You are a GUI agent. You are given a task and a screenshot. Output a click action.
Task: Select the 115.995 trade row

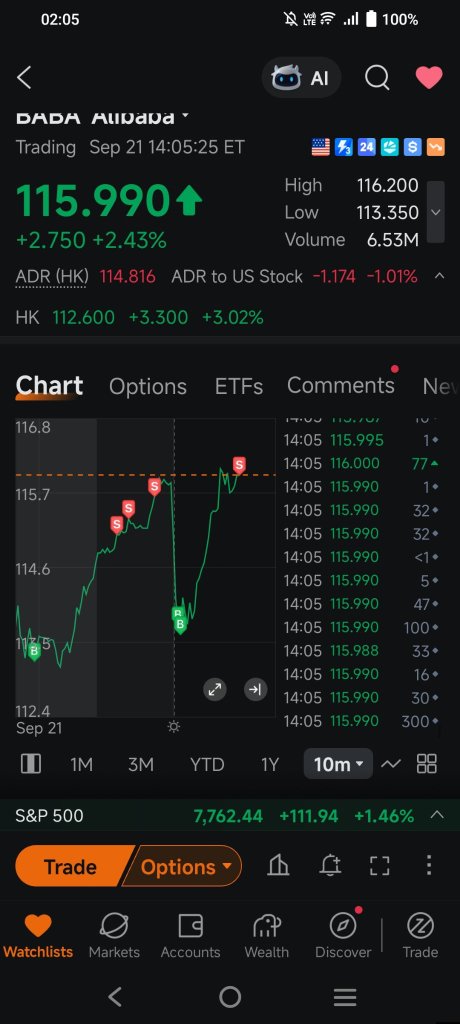pos(361,440)
